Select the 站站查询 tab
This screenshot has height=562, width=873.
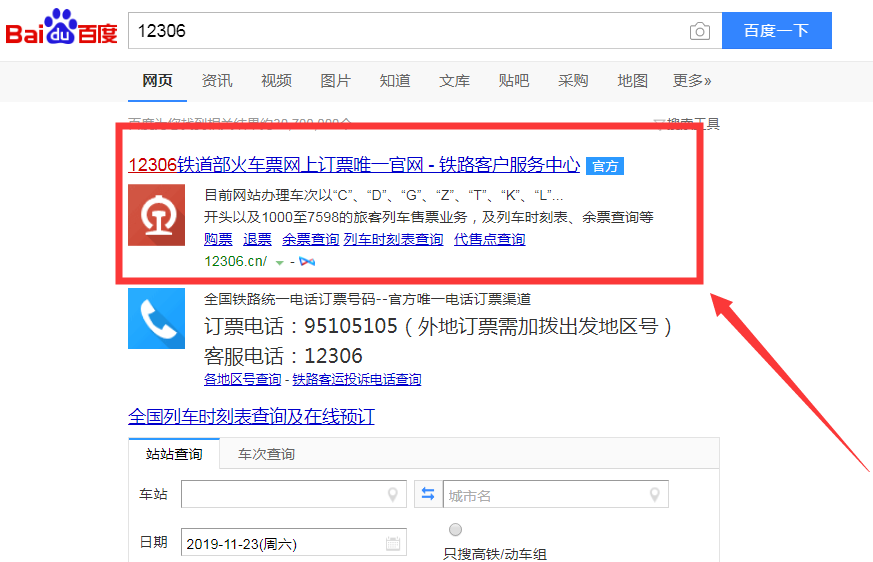click(x=174, y=454)
